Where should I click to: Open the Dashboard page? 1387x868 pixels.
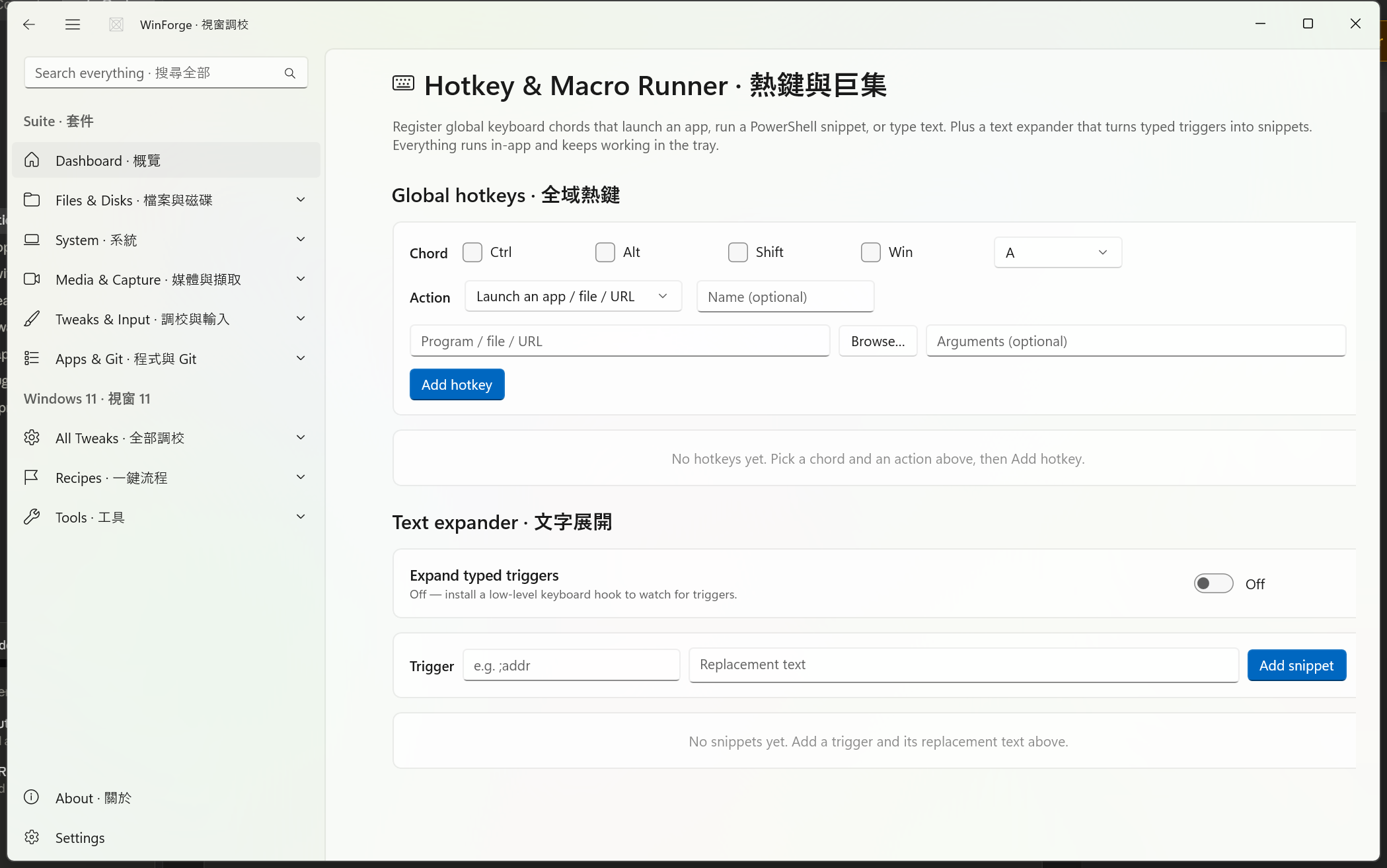166,160
